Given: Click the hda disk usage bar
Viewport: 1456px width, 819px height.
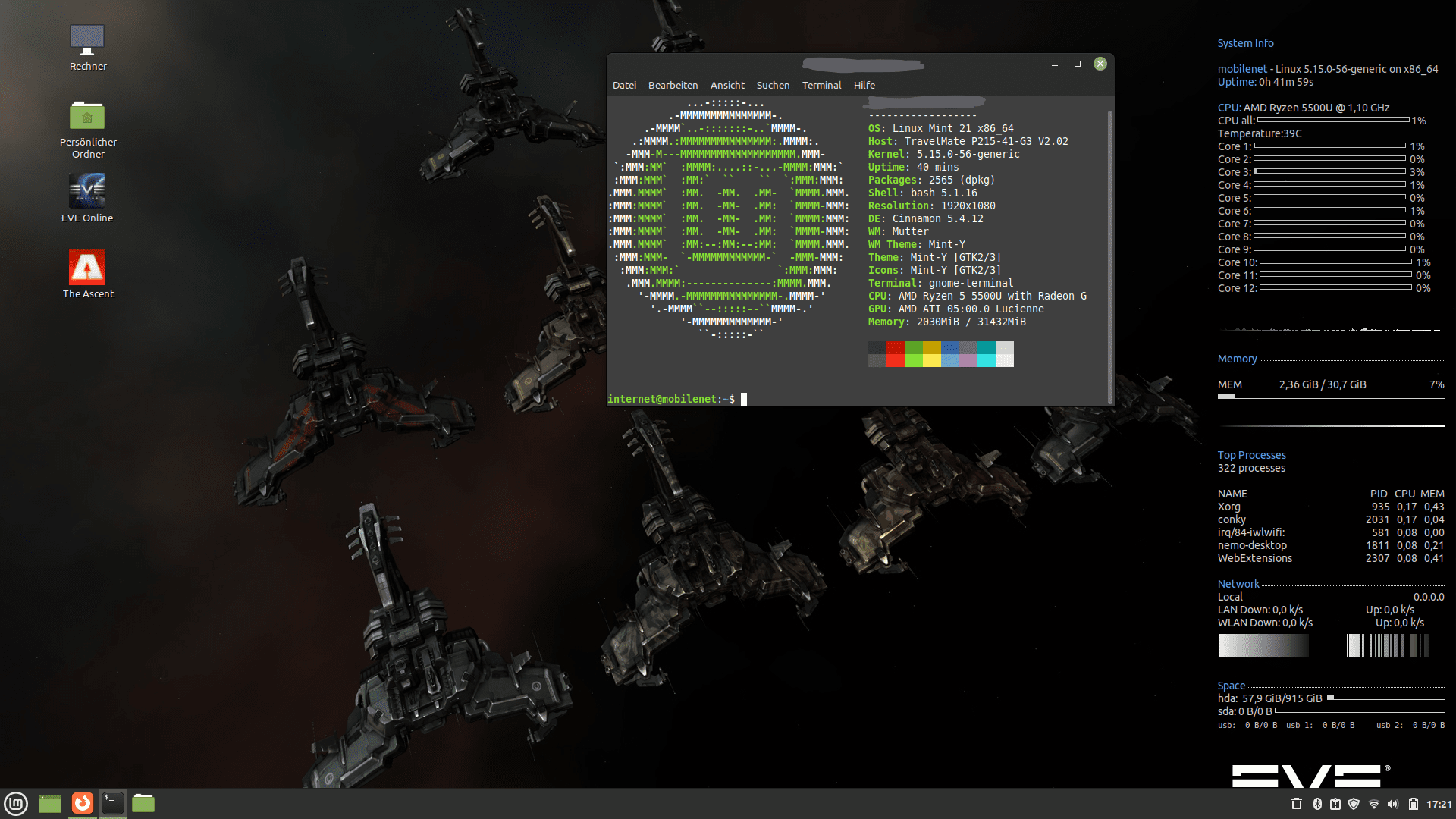Looking at the screenshot, I should click(1385, 698).
